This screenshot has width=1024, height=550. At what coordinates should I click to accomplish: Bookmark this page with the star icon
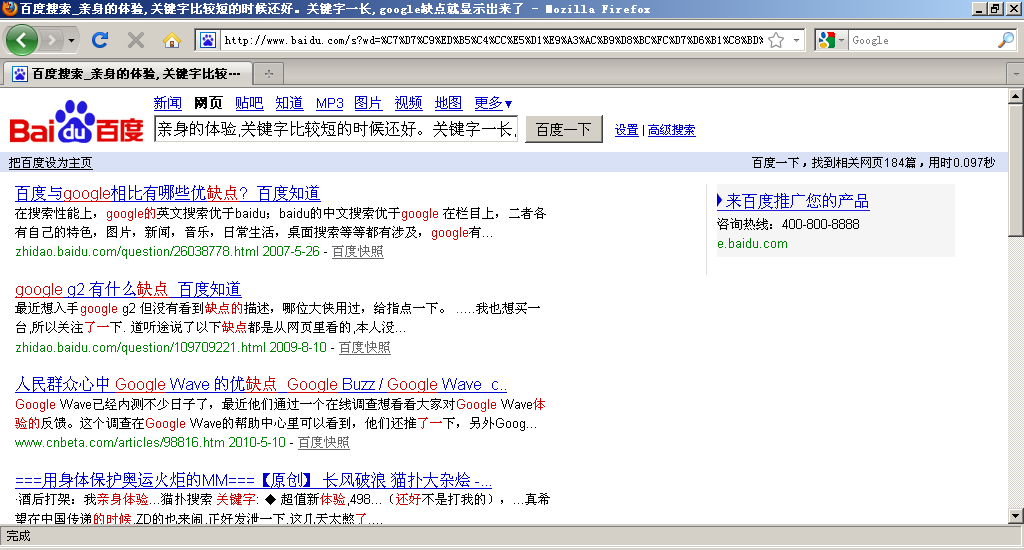[776, 40]
